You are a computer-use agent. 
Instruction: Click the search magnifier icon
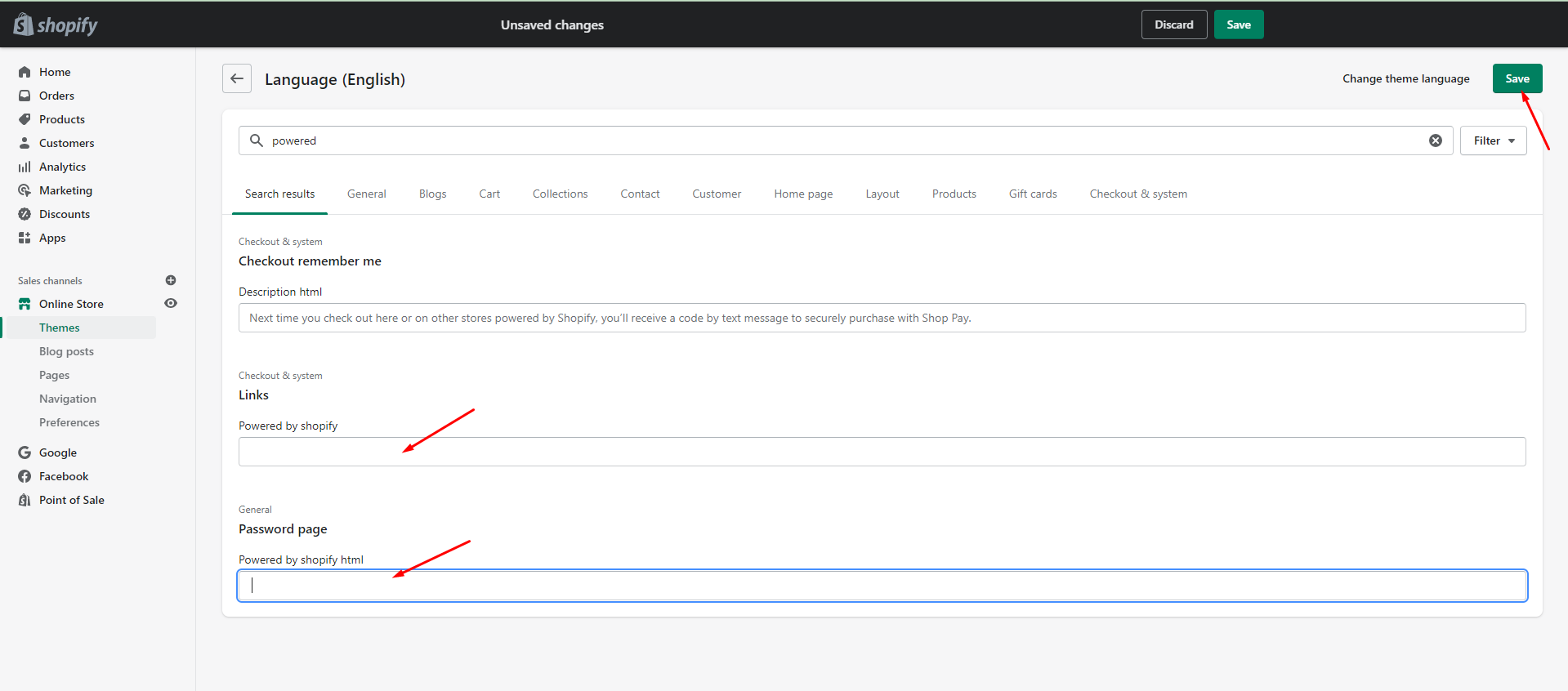(x=257, y=140)
